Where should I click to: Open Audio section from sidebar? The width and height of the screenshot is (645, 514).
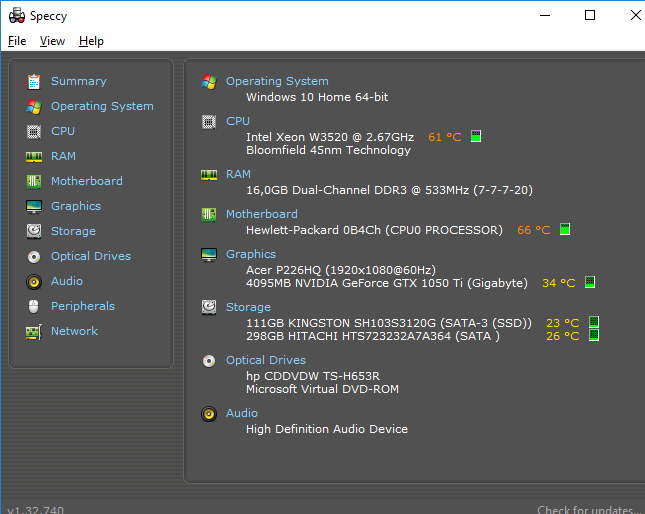pos(67,281)
